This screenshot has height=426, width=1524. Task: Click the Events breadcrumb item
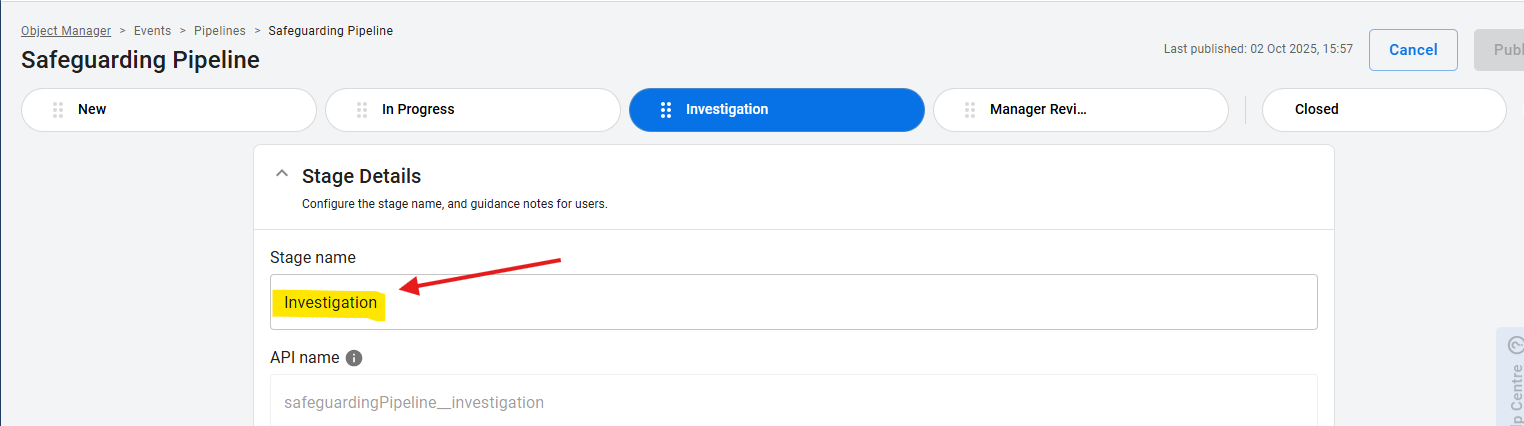tap(153, 31)
